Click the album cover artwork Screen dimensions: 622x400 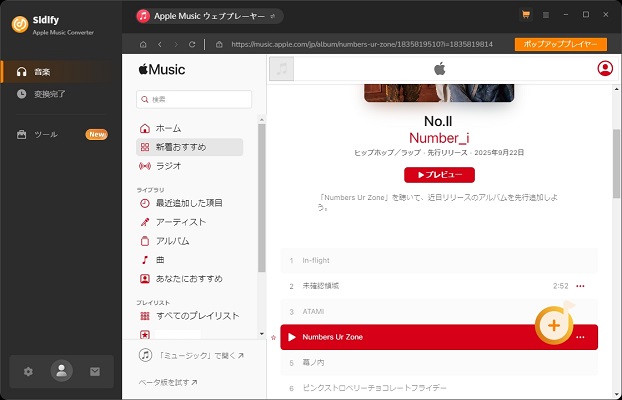[x=439, y=92]
